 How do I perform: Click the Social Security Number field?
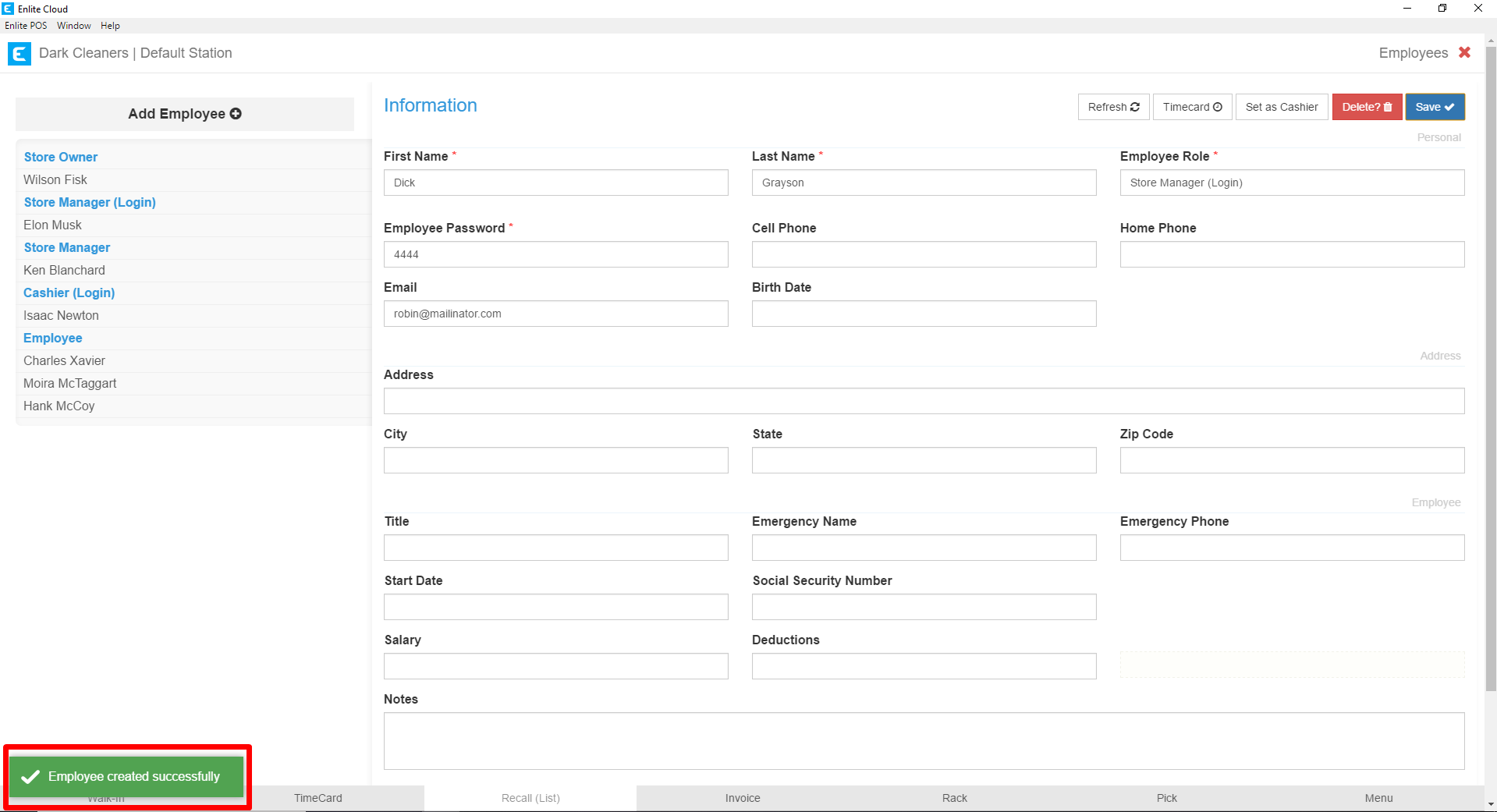[x=924, y=607]
